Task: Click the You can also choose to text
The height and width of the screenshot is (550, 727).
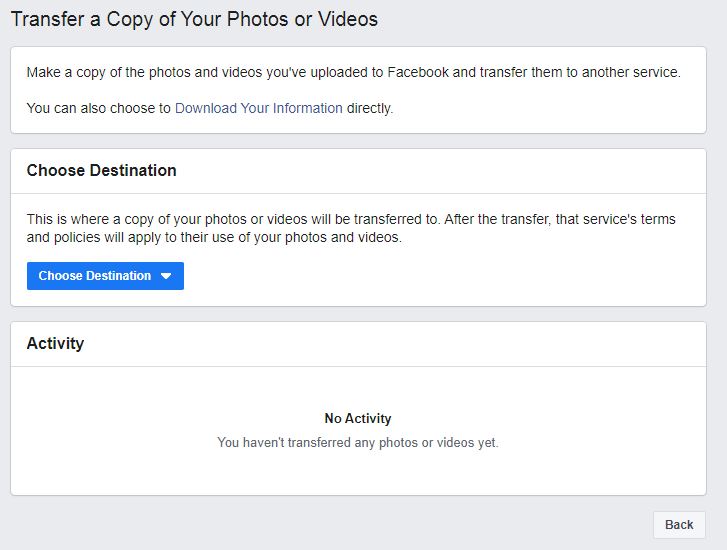Action: [99, 108]
